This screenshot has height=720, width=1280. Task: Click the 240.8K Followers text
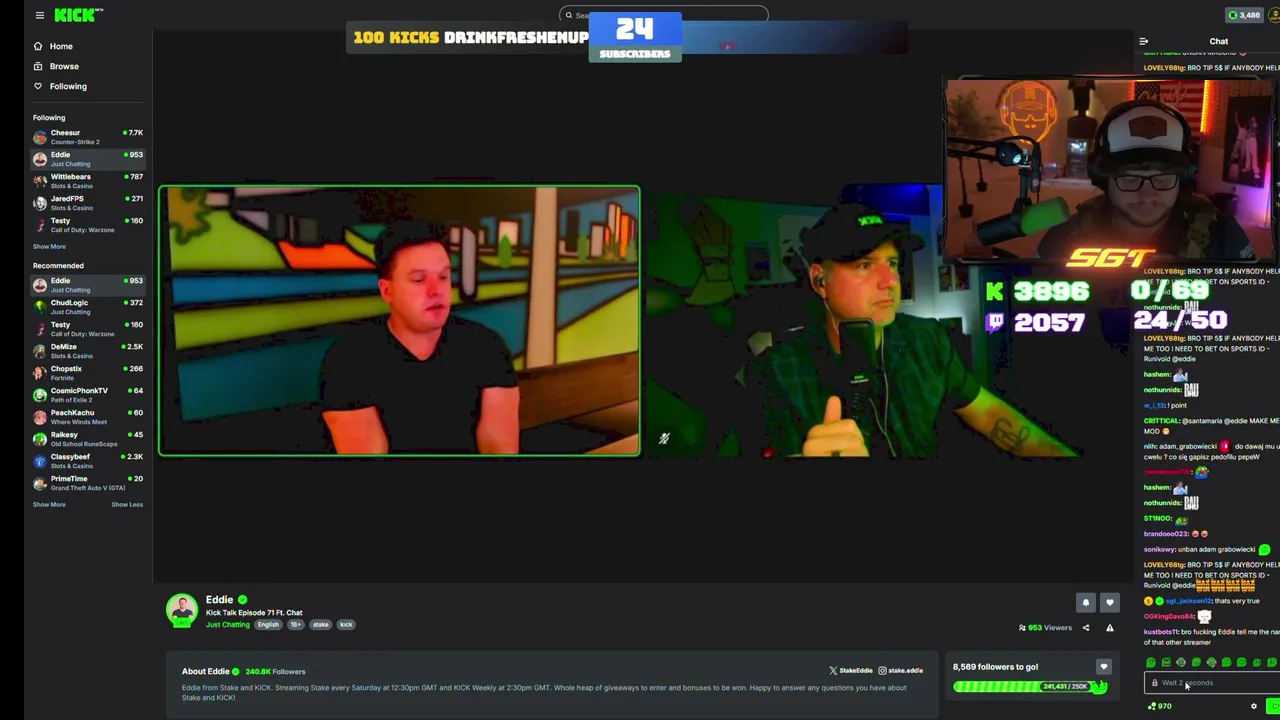[x=275, y=672]
